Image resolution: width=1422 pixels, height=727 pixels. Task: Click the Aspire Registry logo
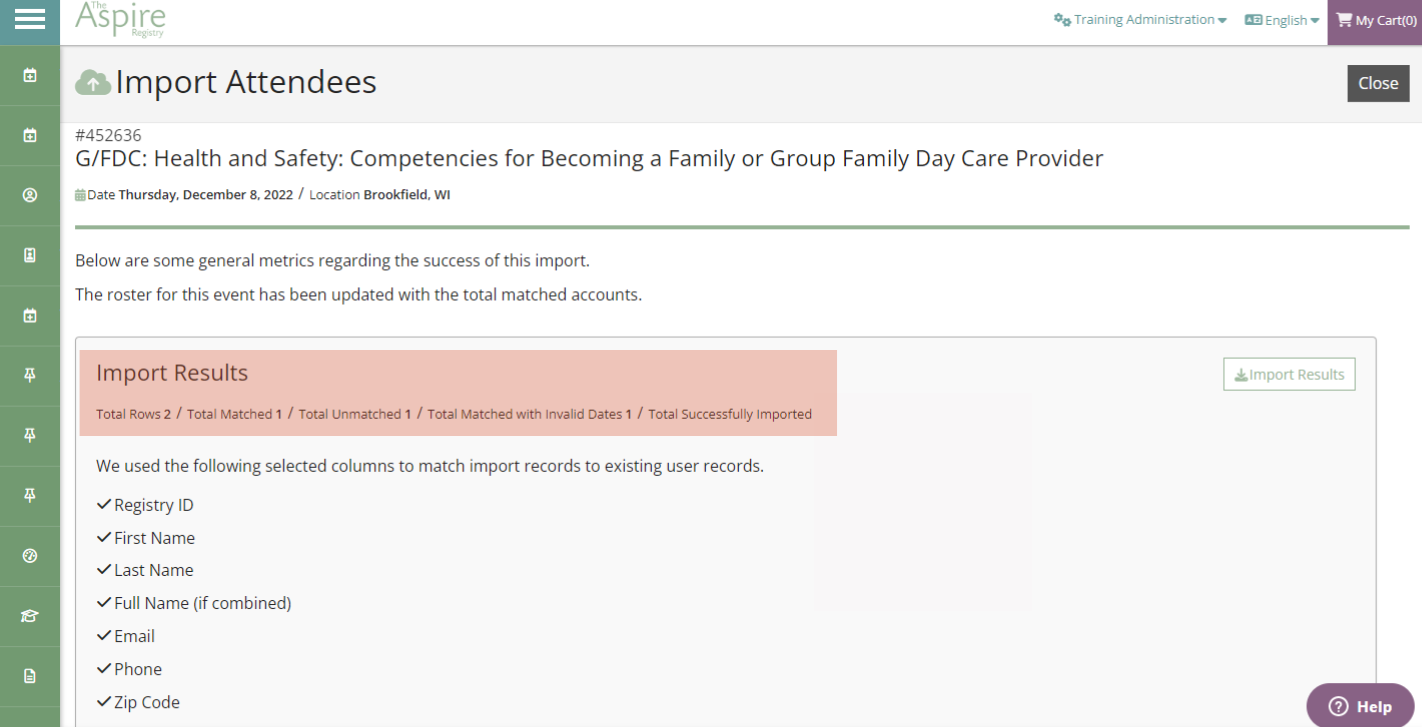click(120, 20)
